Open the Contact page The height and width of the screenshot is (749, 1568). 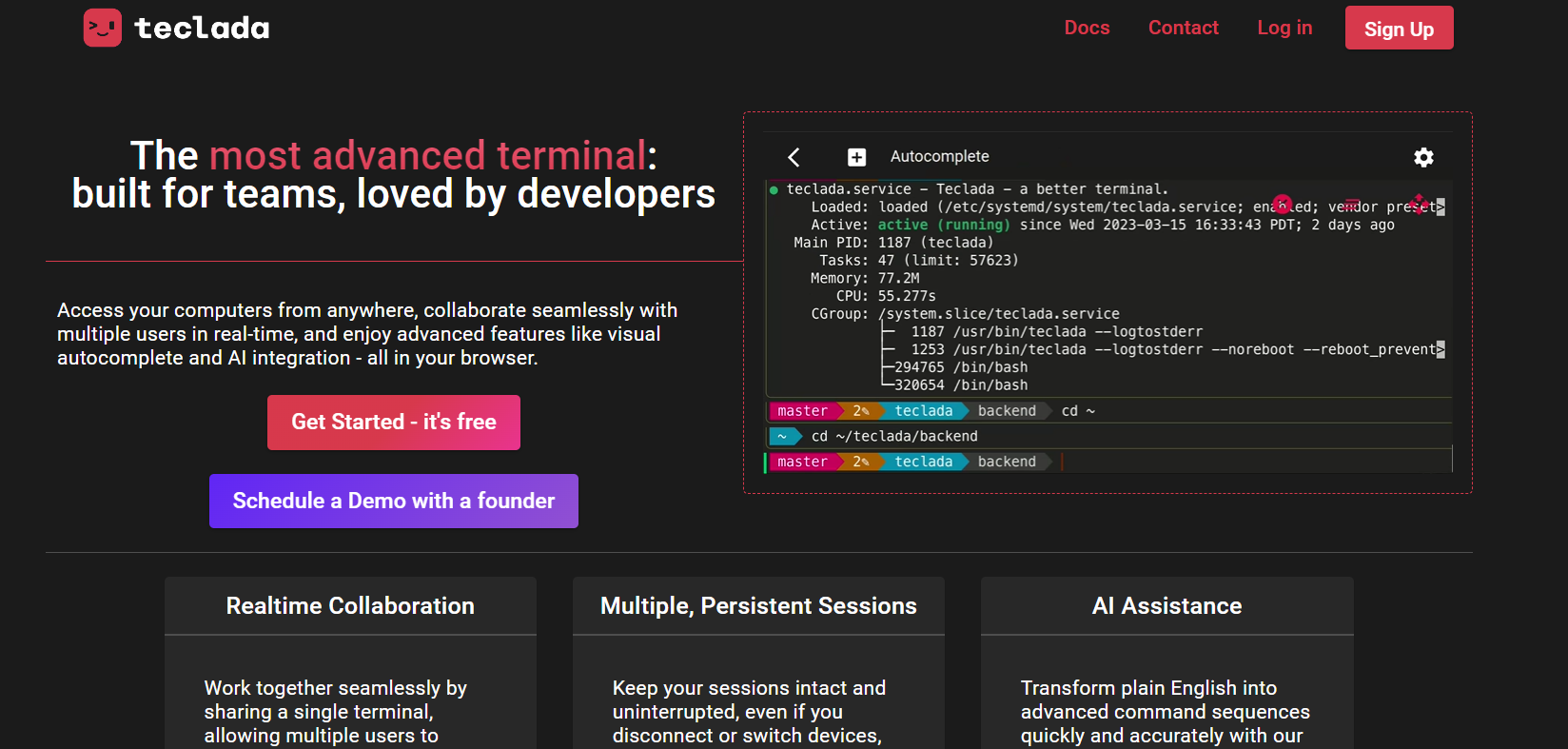1183,28
